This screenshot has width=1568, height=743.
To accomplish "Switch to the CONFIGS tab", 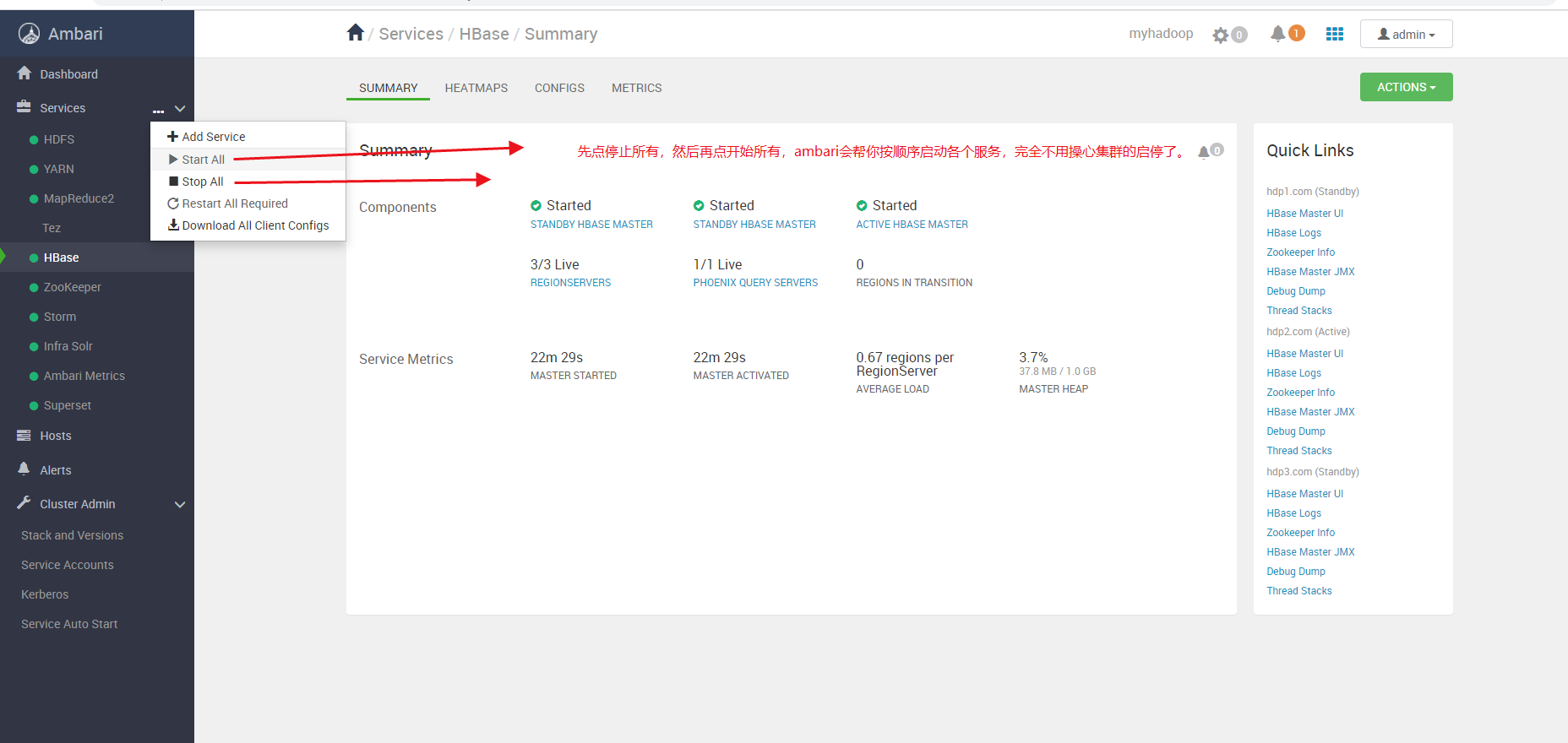I will click(559, 88).
